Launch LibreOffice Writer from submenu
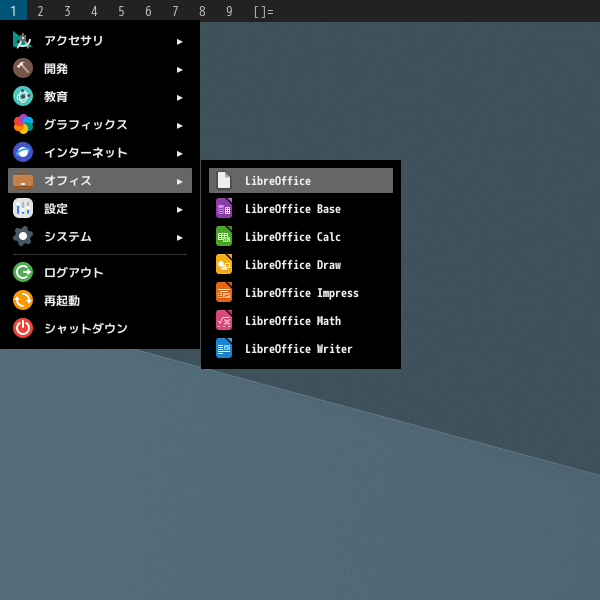 pos(301,348)
